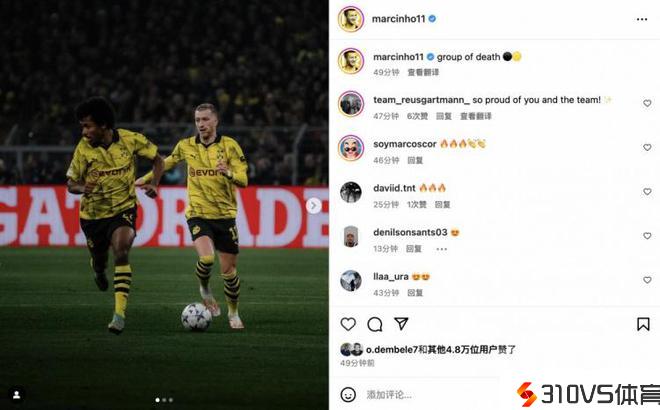
Task: Open more options on denilsonsants03's comment
Action: 442,249
